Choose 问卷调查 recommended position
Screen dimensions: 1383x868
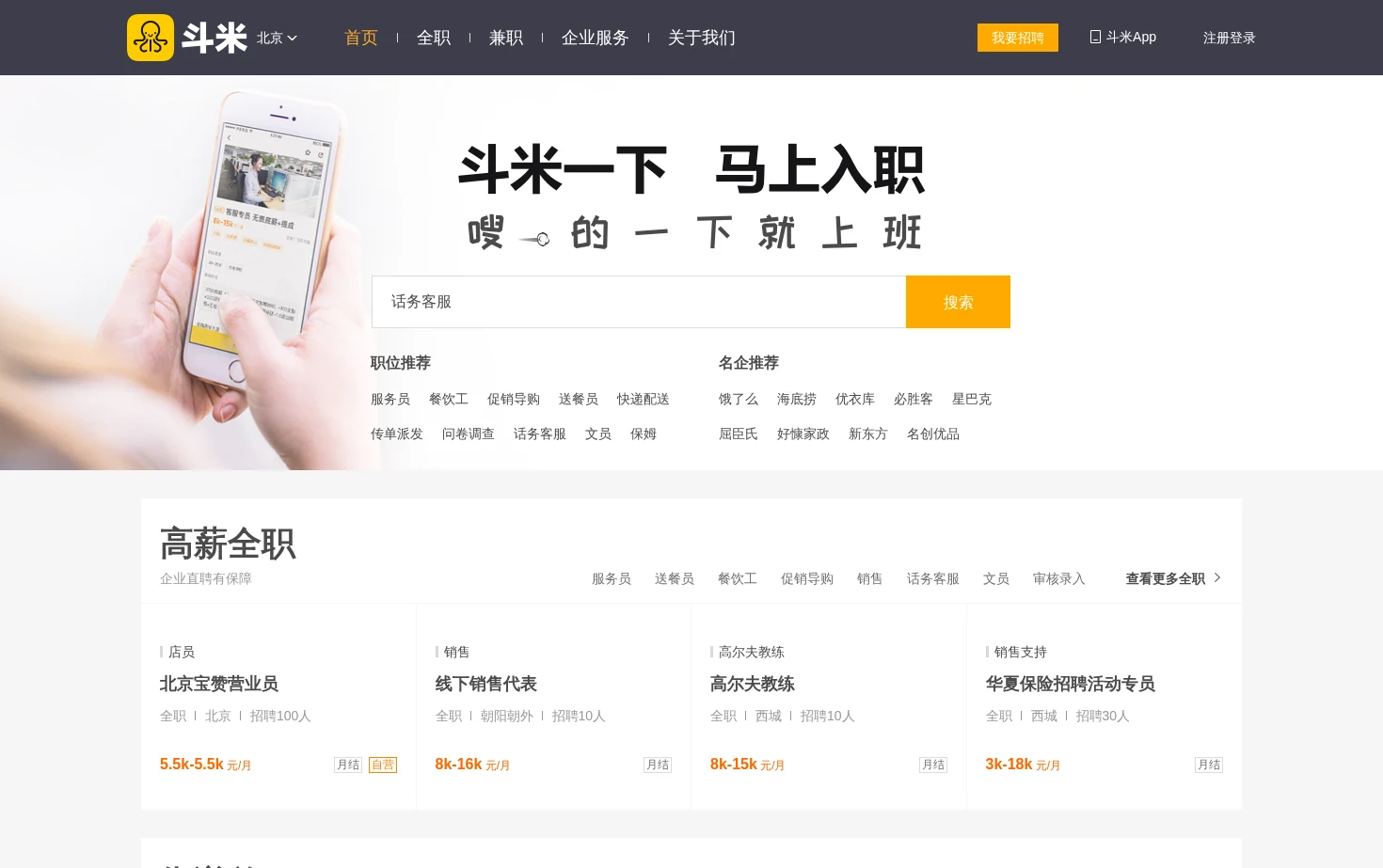(469, 434)
